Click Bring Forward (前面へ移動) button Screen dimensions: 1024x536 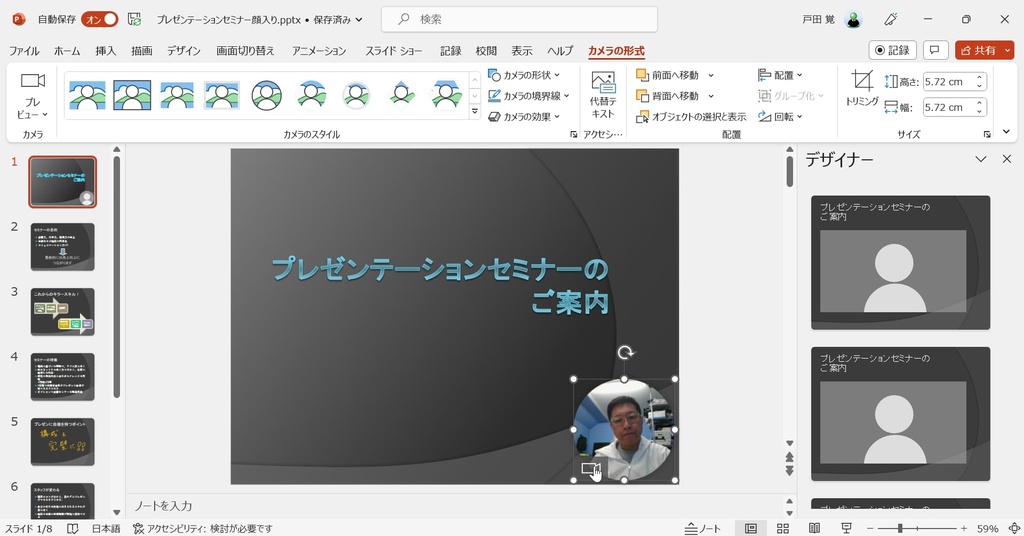tap(667, 75)
